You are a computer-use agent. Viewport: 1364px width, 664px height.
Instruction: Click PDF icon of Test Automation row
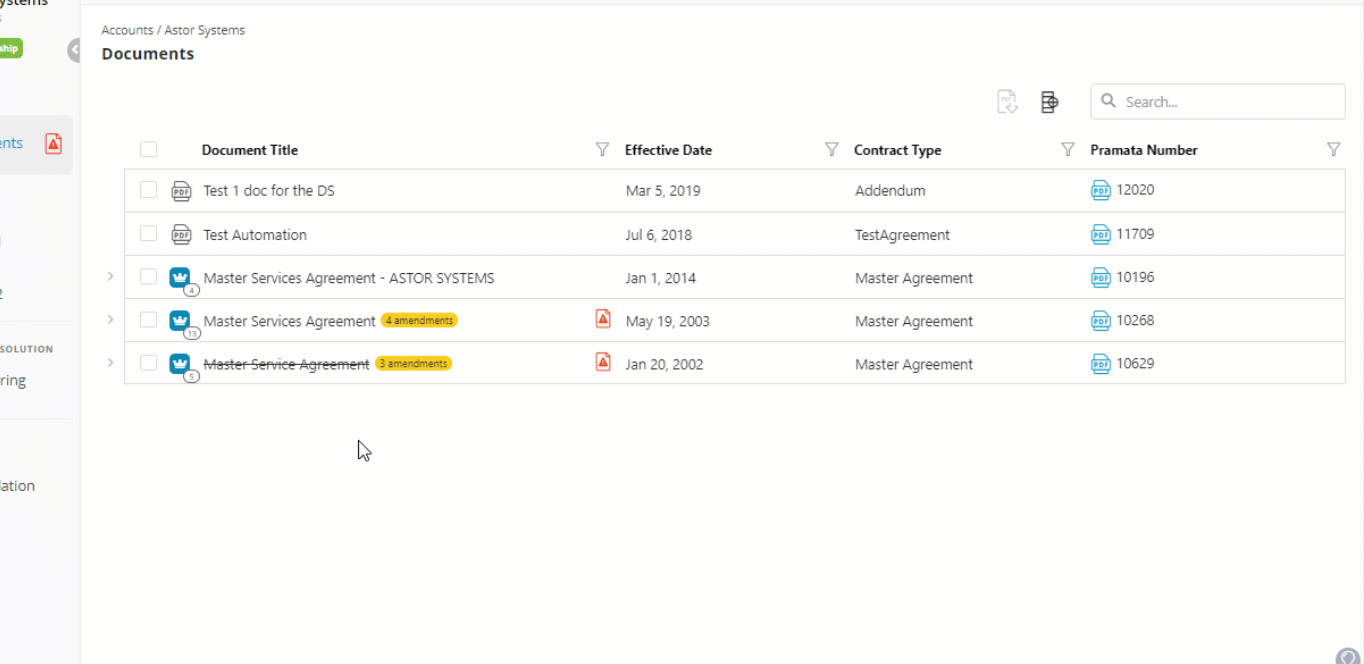tap(181, 235)
